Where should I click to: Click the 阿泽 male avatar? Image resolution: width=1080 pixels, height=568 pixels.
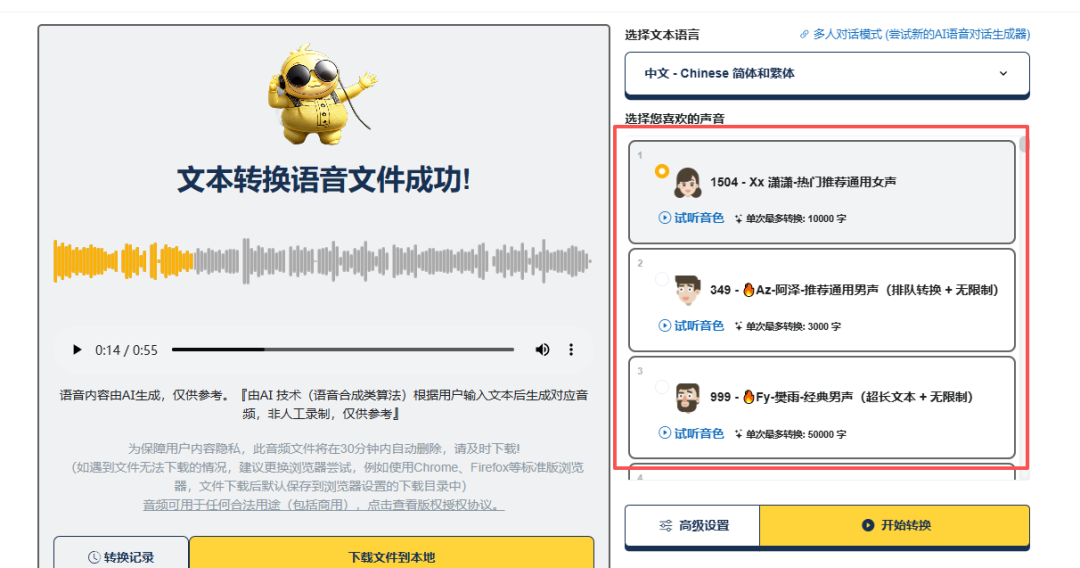687,290
